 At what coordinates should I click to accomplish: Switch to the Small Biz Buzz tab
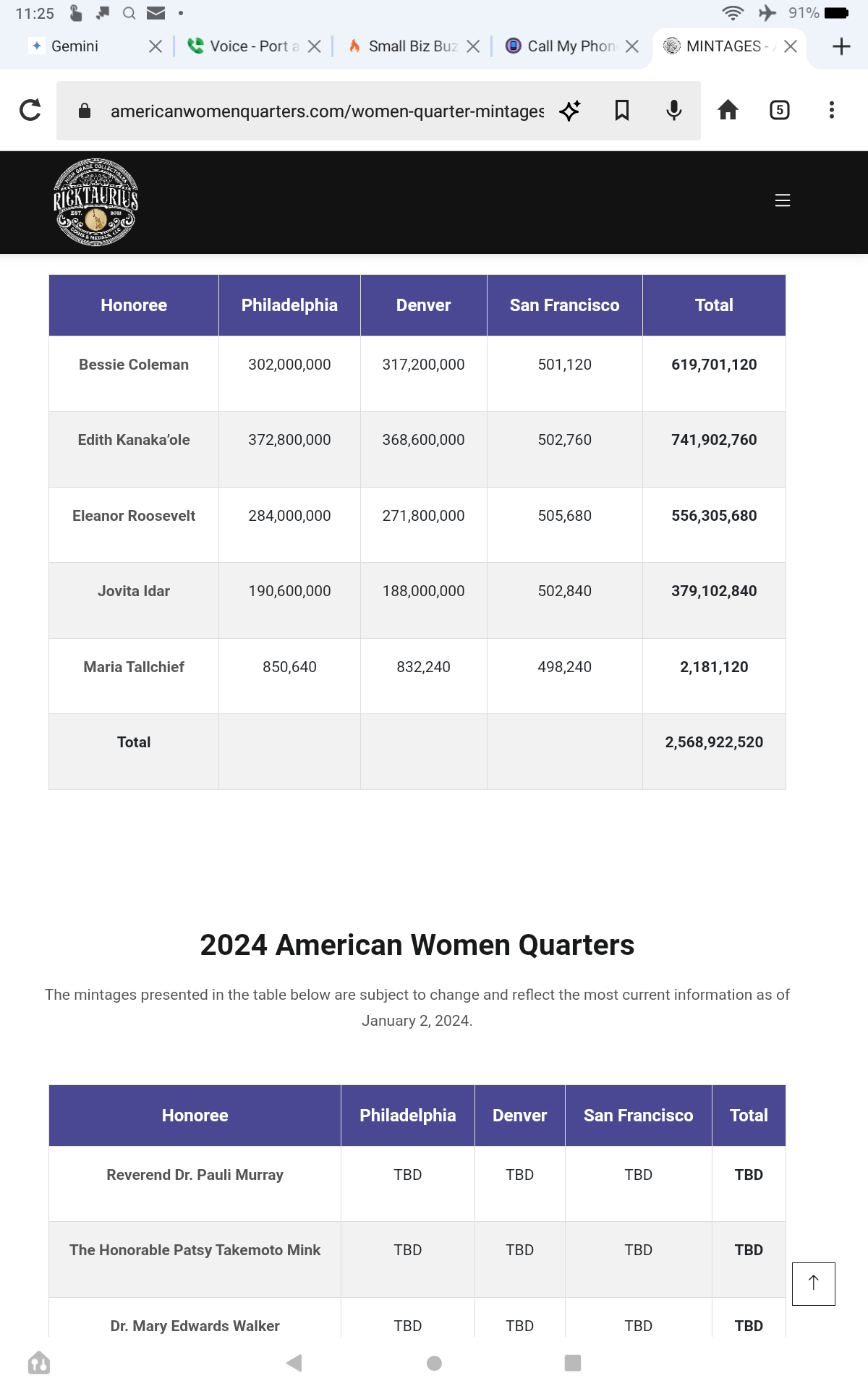[x=405, y=47]
